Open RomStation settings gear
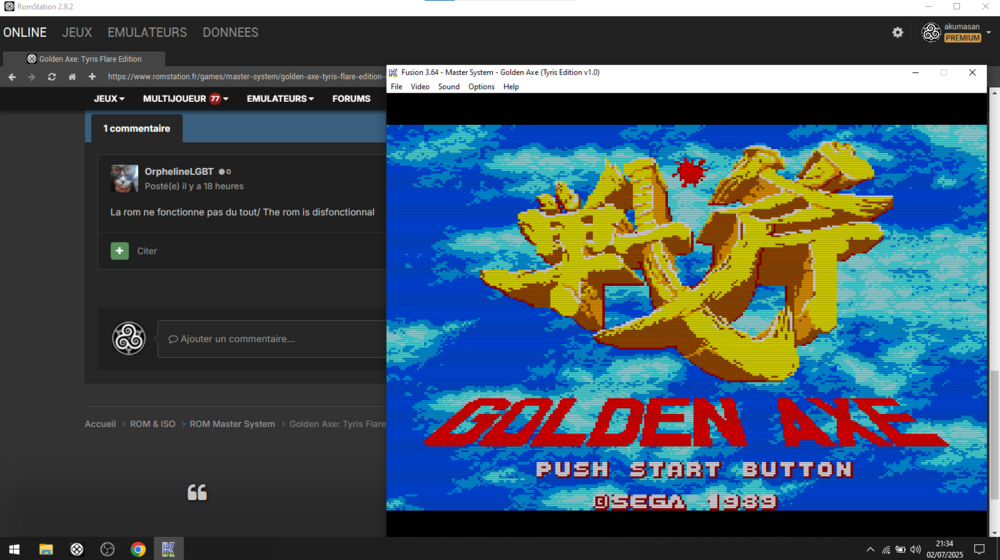The image size is (1000, 560). coord(897,32)
